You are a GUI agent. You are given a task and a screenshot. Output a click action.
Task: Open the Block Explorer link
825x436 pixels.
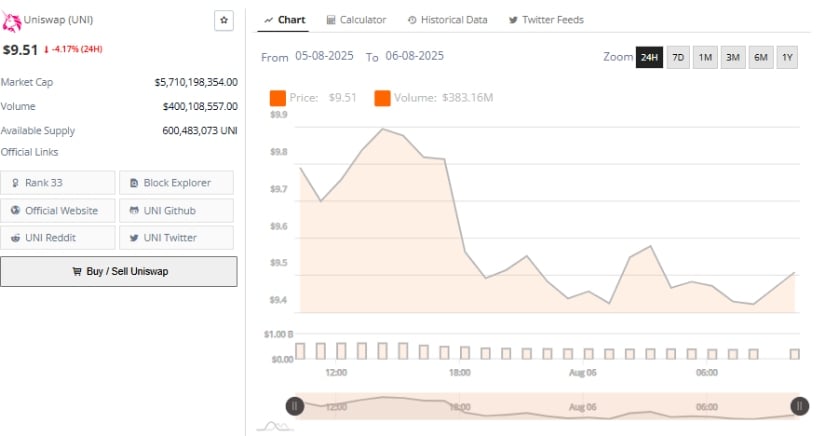(176, 182)
